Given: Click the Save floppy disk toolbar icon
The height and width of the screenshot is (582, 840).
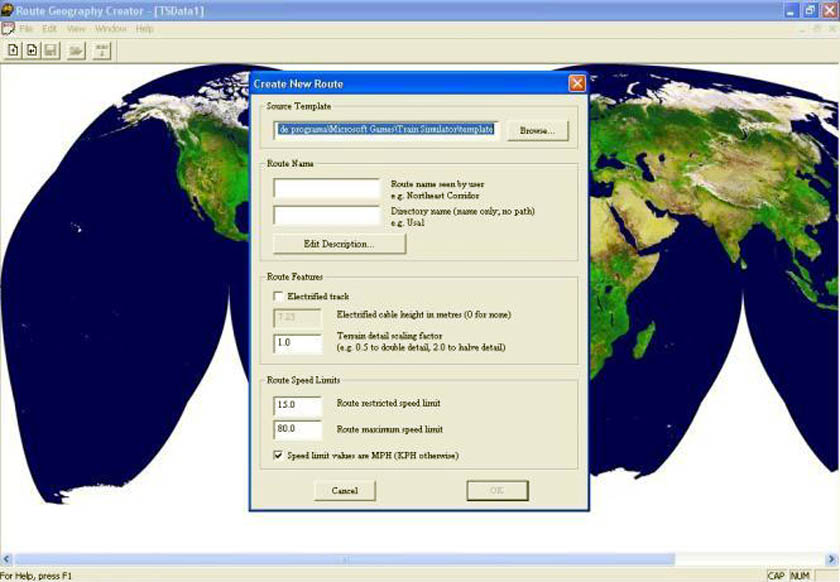Looking at the screenshot, I should click(x=50, y=50).
